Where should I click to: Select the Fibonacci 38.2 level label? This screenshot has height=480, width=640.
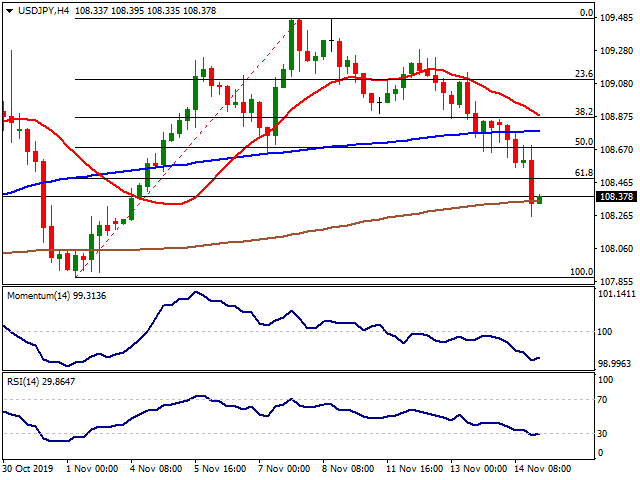tap(584, 112)
